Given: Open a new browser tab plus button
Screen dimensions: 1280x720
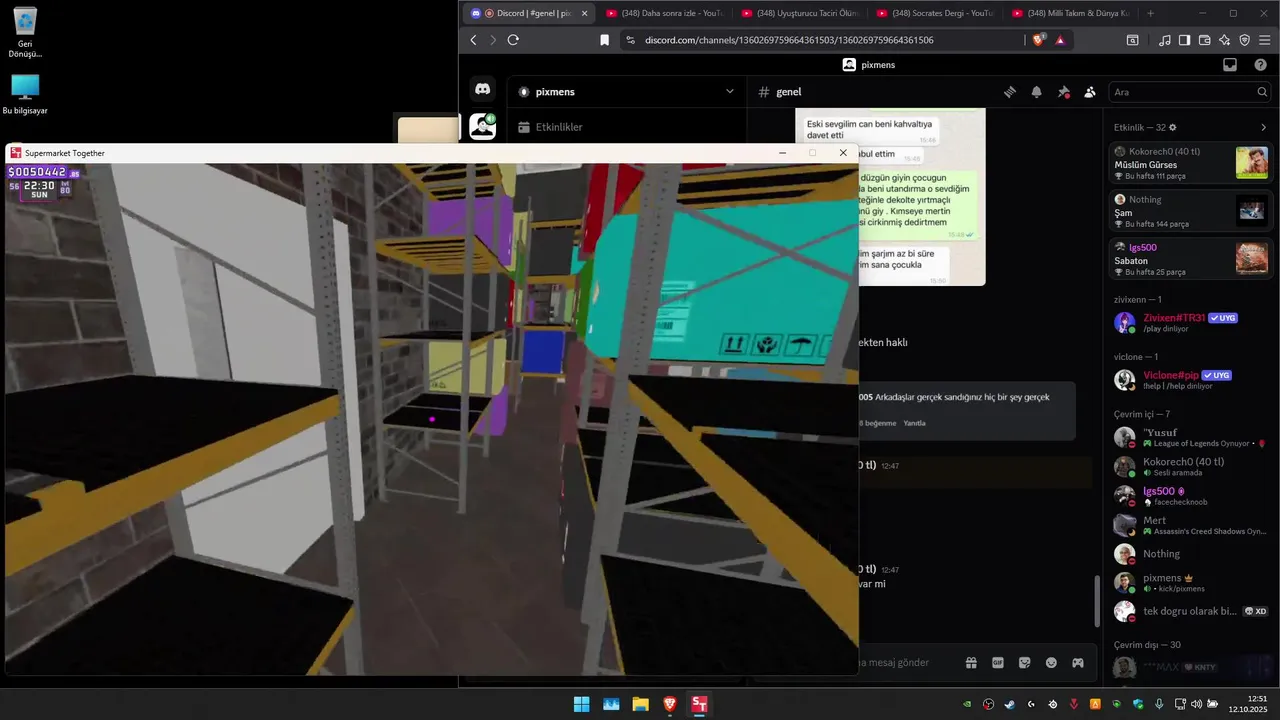Looking at the screenshot, I should click(x=1150, y=13).
